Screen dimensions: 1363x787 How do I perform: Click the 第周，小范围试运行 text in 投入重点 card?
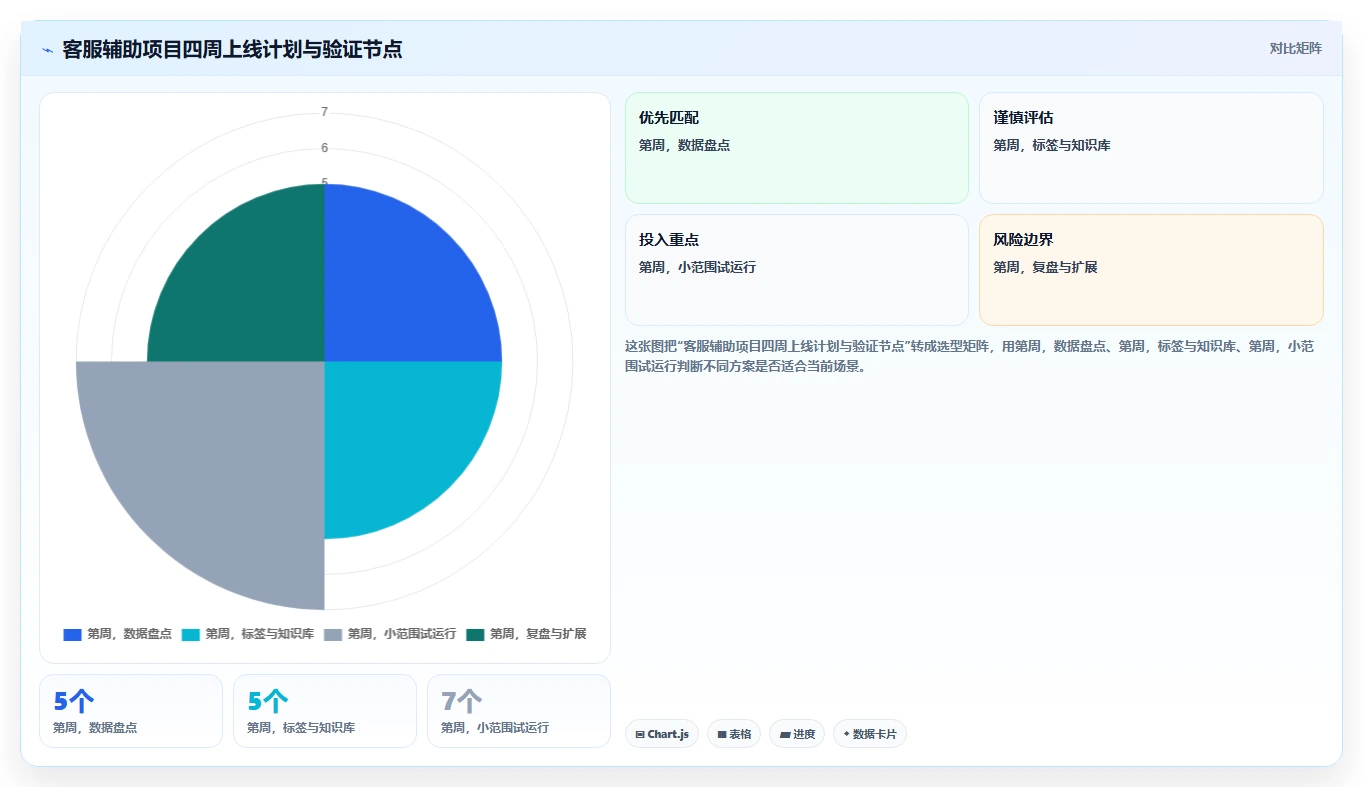click(x=697, y=267)
